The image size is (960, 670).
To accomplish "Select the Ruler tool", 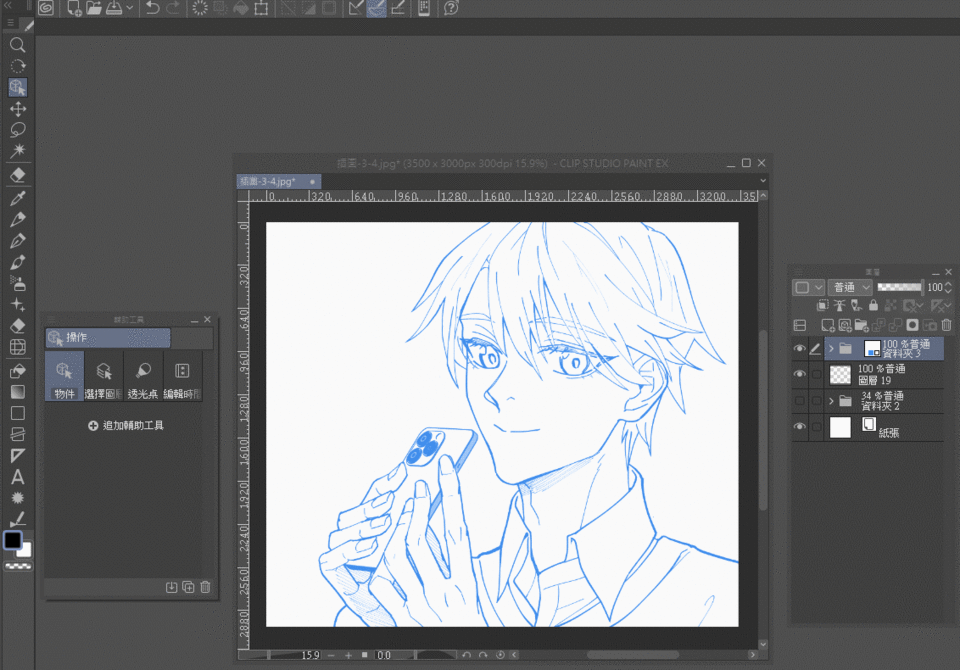I will pyautogui.click(x=18, y=456).
